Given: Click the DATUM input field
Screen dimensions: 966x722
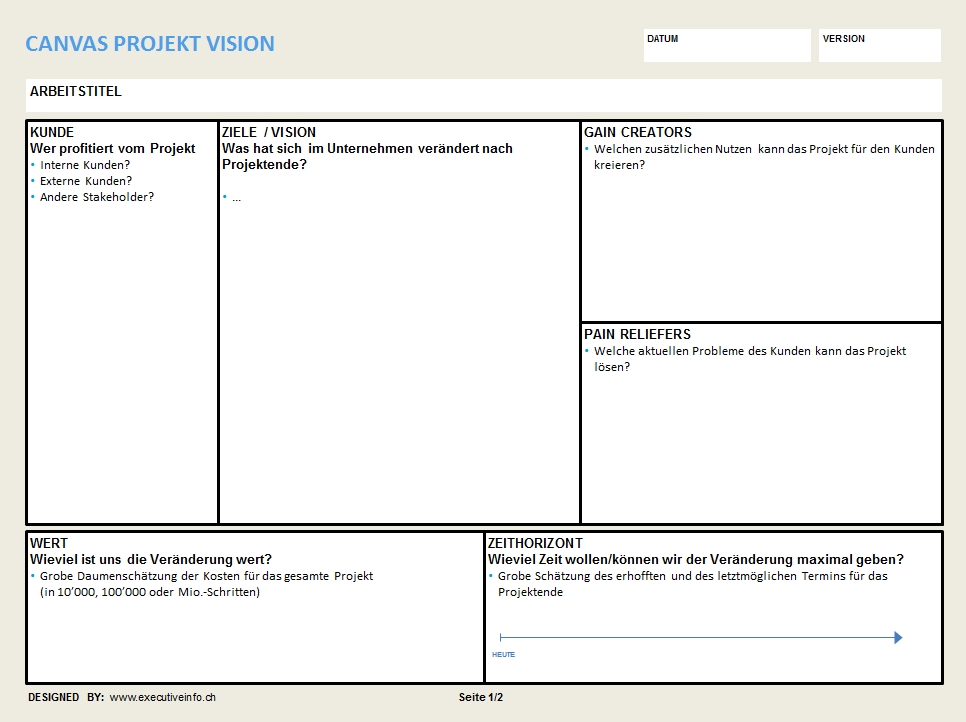Looking at the screenshot, I should click(727, 46).
